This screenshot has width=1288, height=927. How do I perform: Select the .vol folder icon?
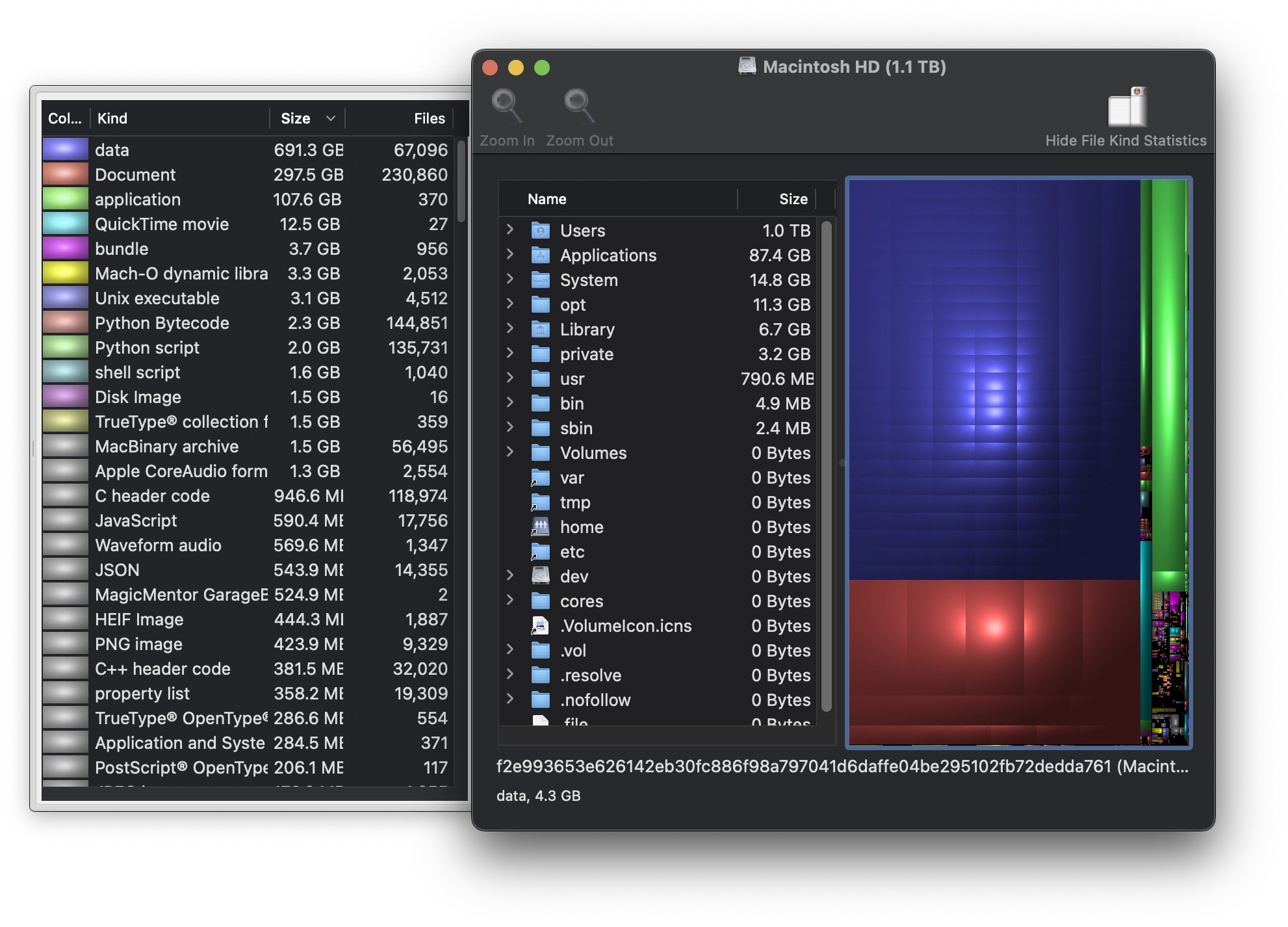541,651
